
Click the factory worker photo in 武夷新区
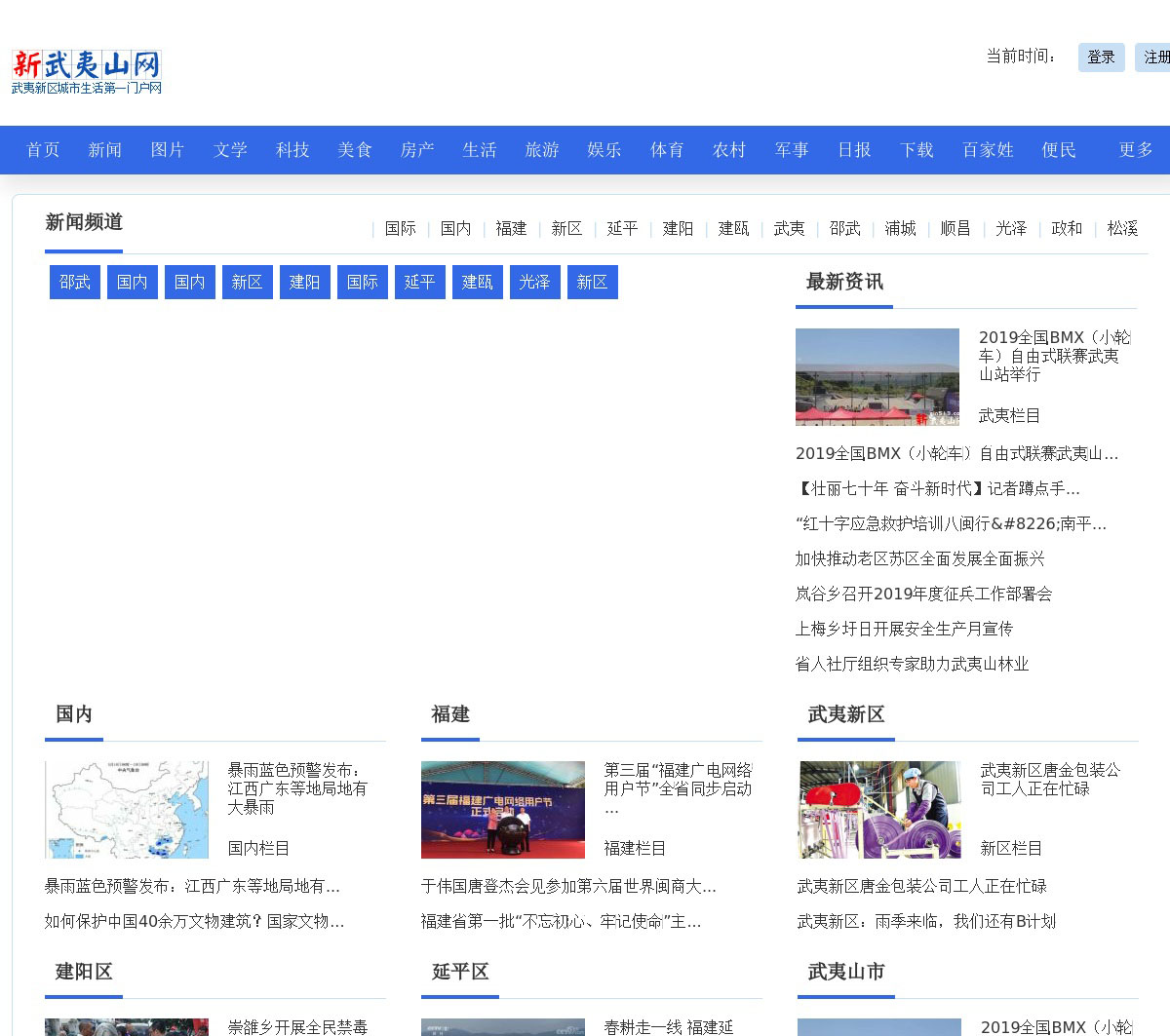click(x=879, y=810)
